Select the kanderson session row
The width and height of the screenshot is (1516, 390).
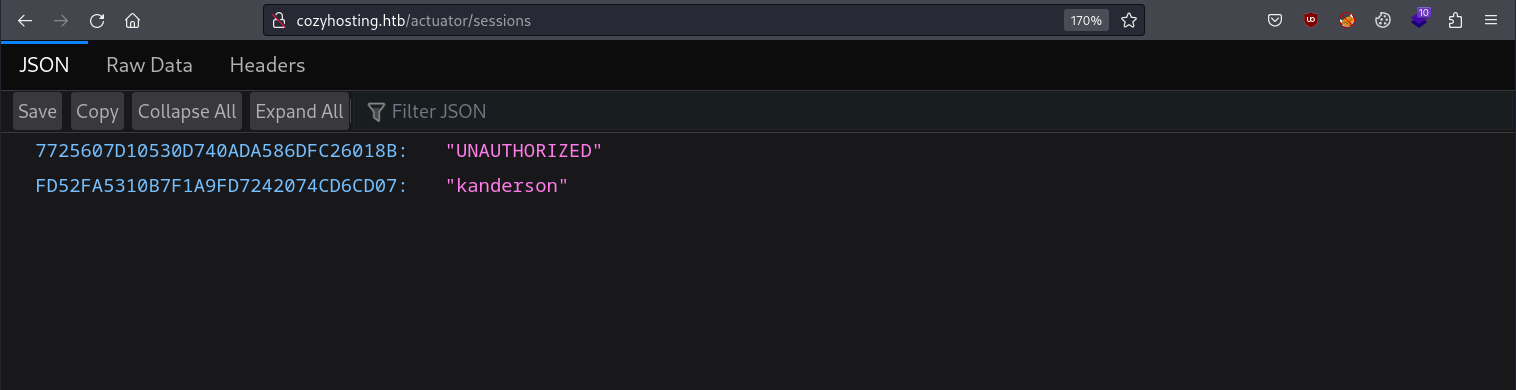pyautogui.click(x=301, y=186)
